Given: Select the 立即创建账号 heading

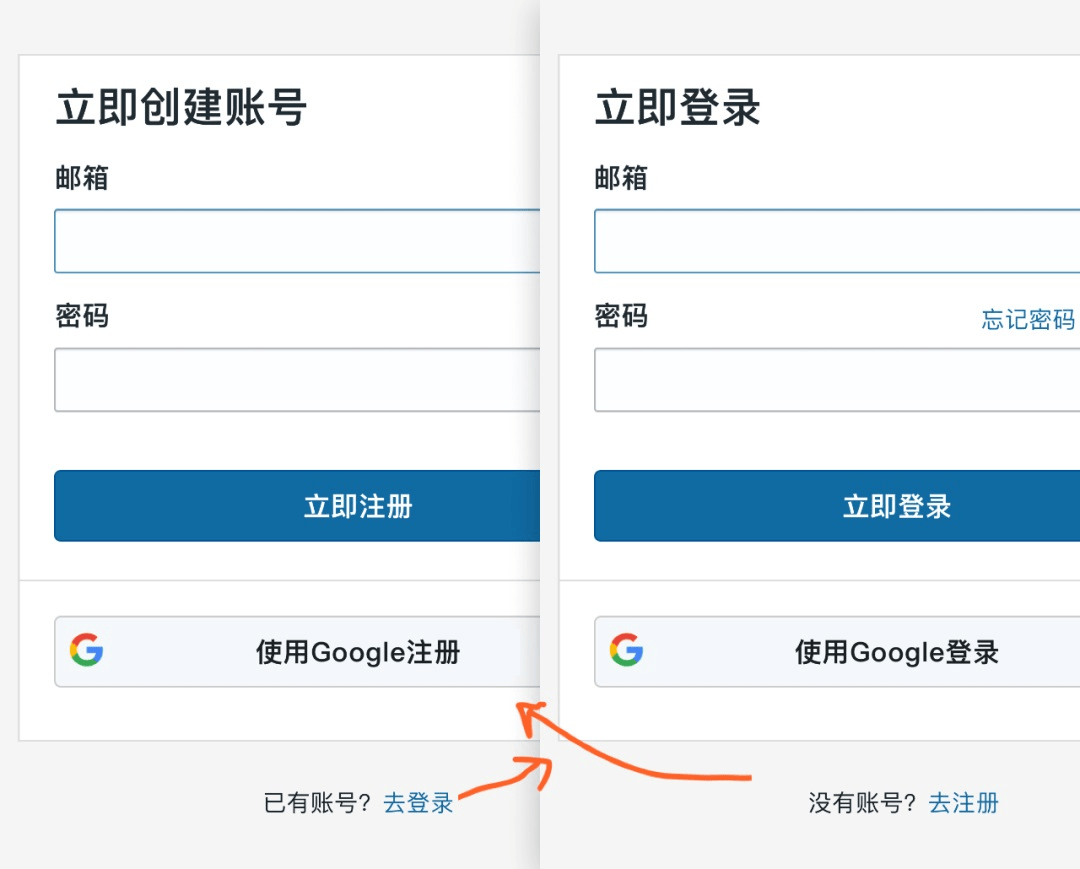Looking at the screenshot, I should [x=181, y=108].
